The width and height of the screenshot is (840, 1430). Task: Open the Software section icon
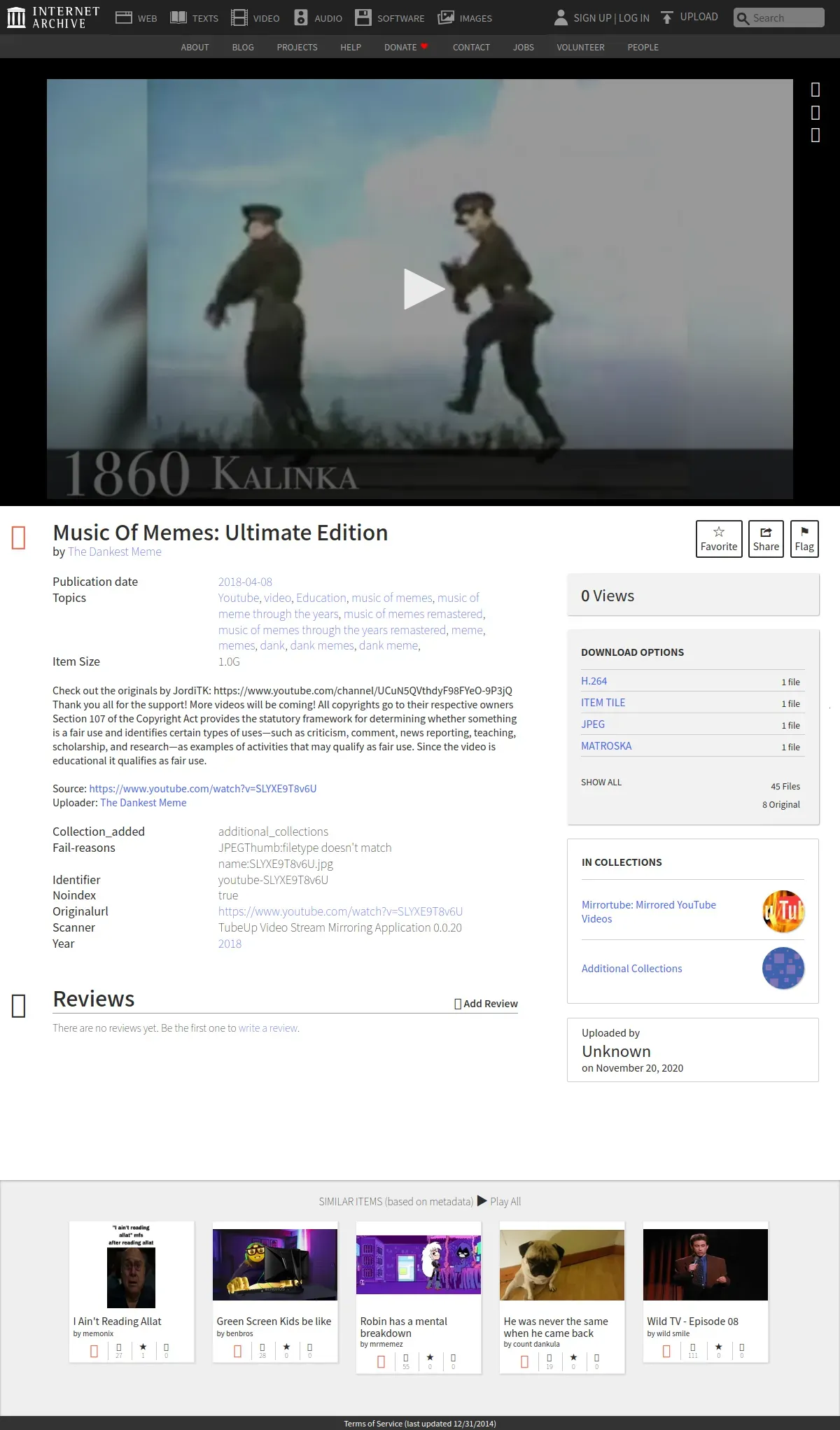point(363,17)
